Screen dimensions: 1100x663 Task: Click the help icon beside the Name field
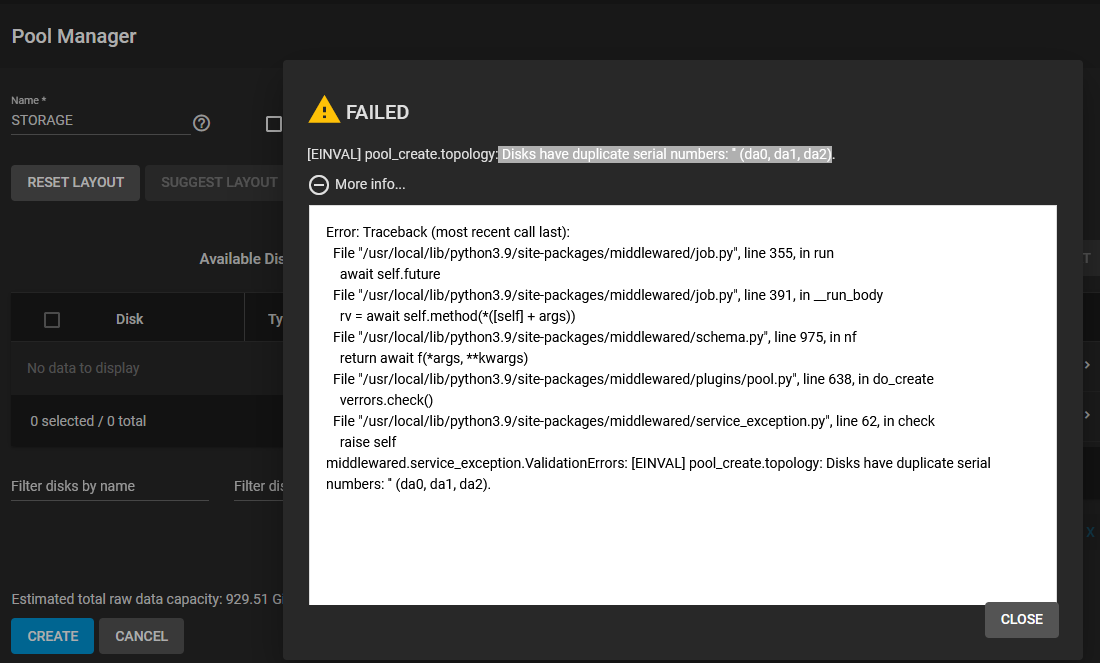click(201, 123)
